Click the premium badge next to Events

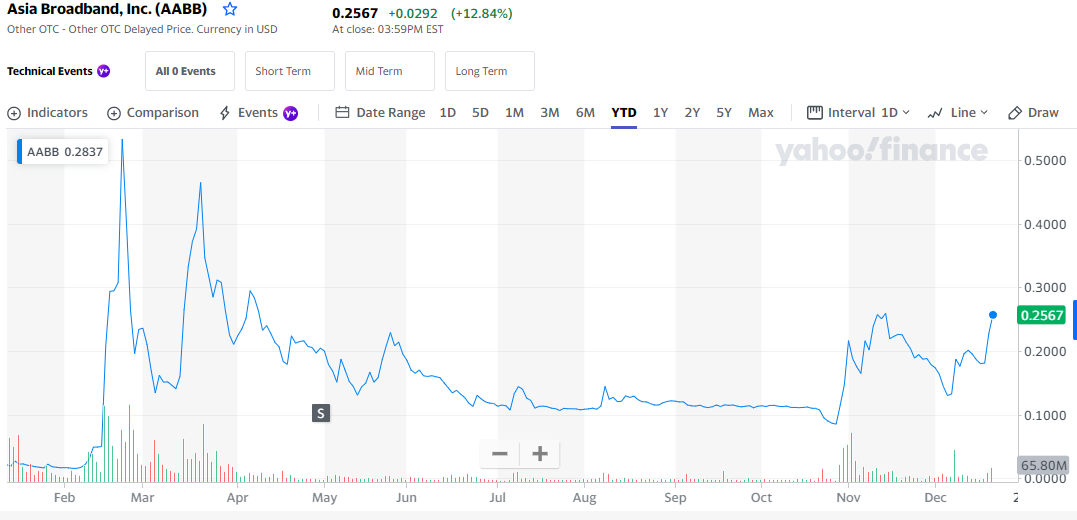tap(291, 113)
